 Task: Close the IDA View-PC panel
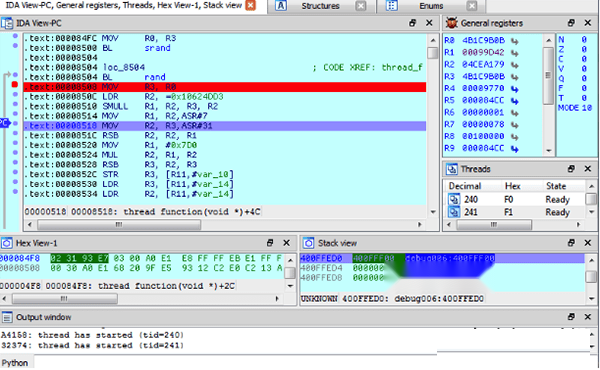click(x=429, y=23)
